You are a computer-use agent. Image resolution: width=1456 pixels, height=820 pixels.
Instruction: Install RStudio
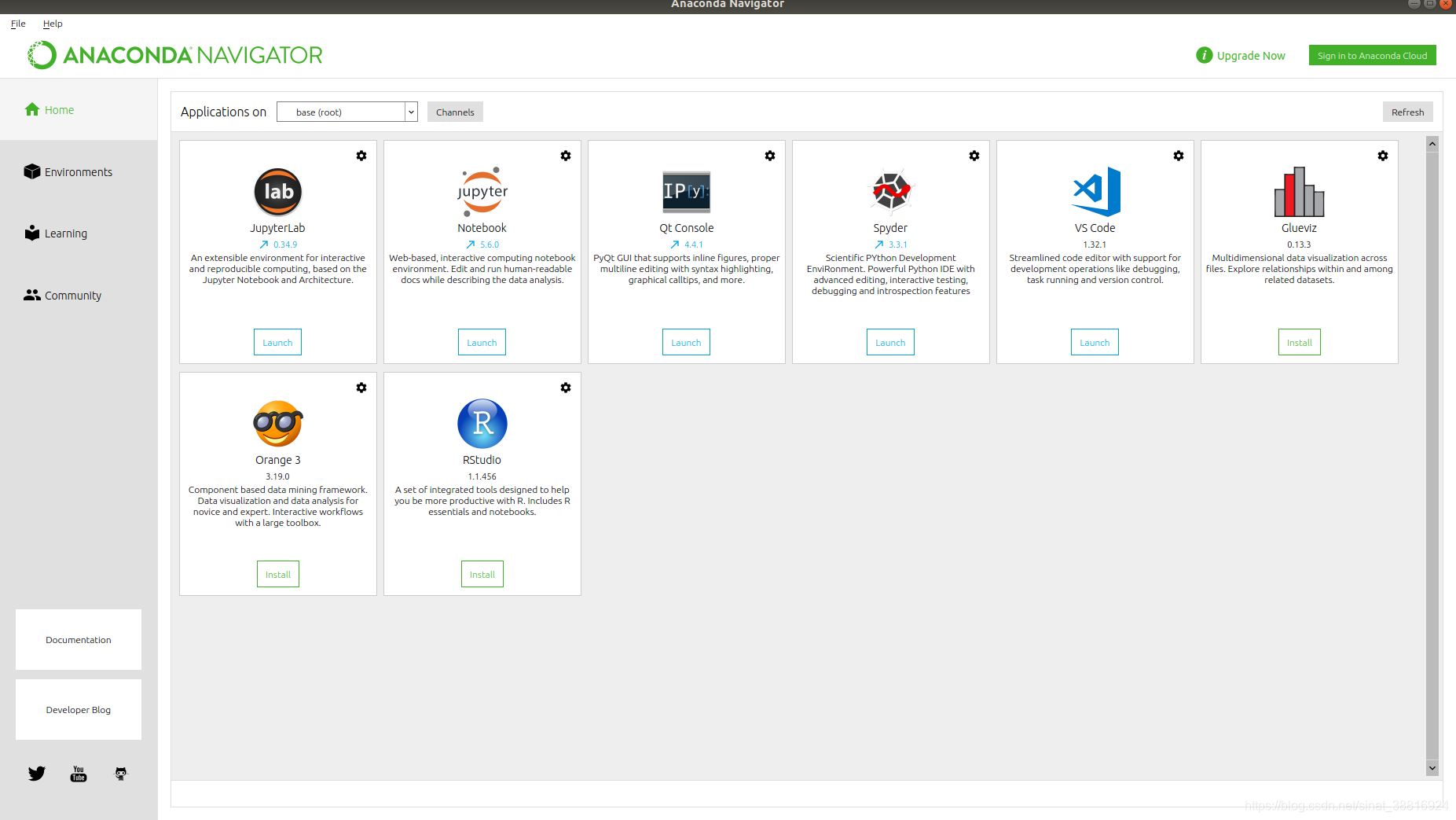482,574
